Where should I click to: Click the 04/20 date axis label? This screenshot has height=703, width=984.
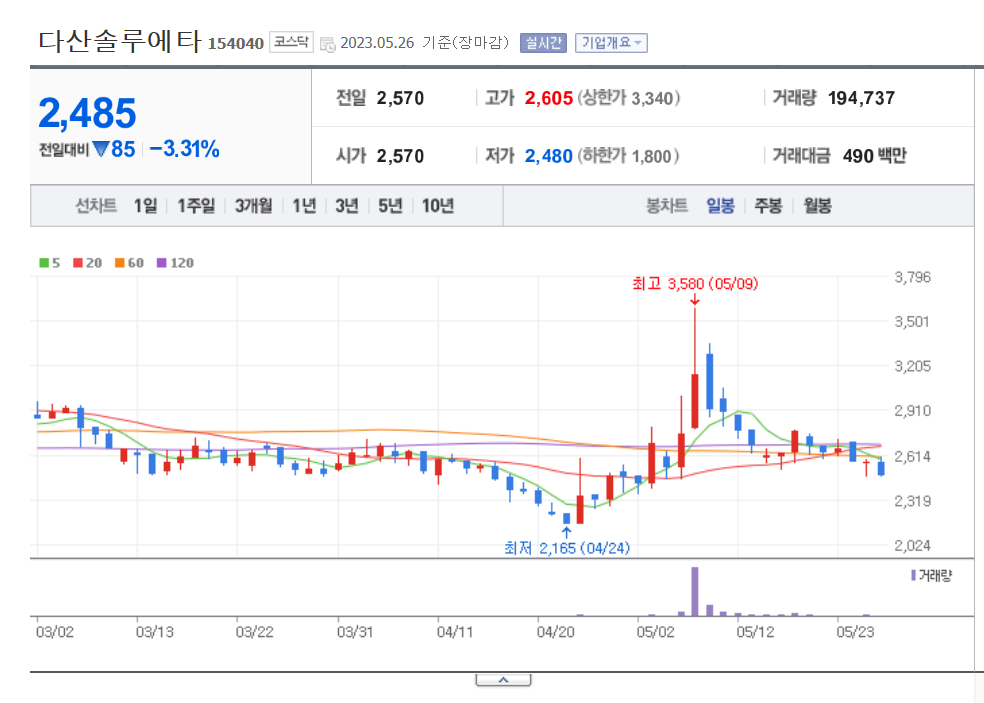[x=555, y=632]
